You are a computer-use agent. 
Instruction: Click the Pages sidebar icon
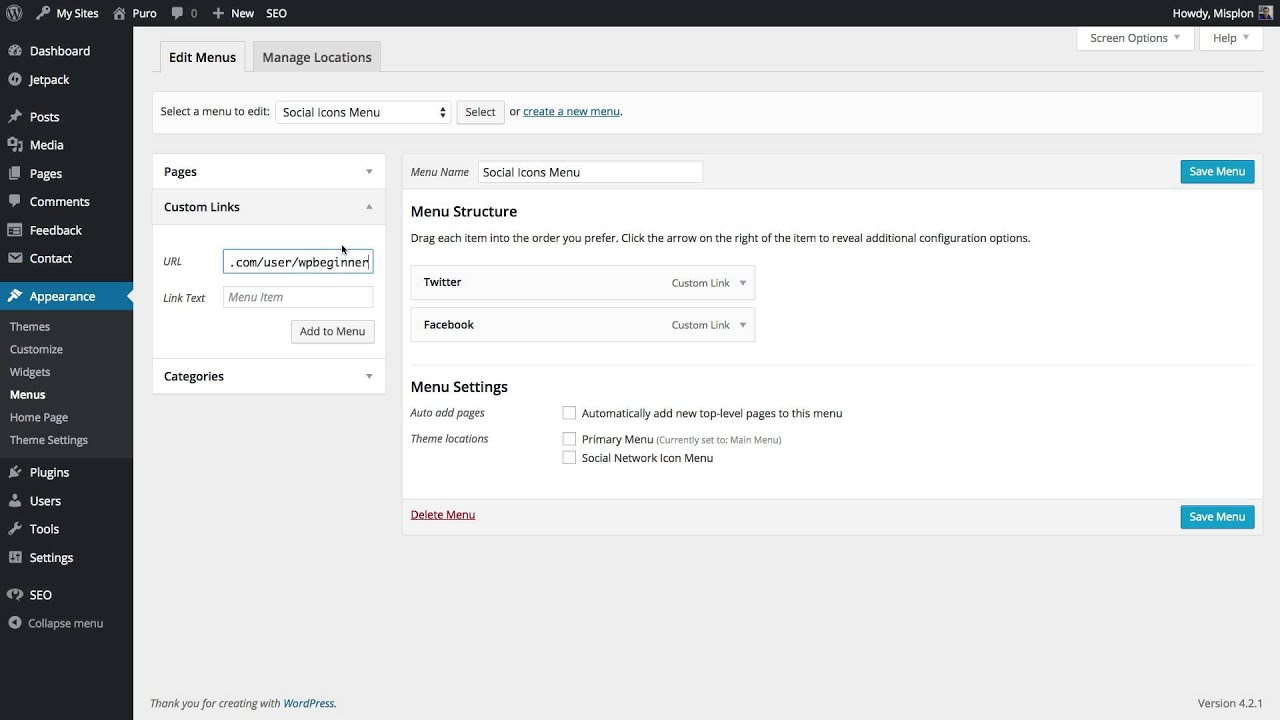point(15,173)
